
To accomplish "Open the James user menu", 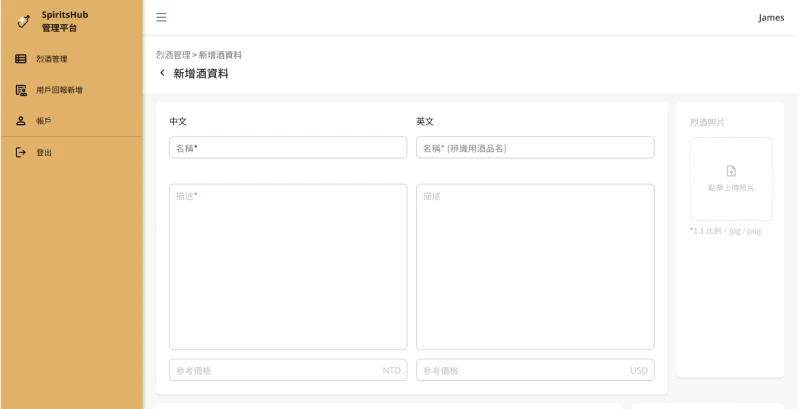I will pos(771,17).
